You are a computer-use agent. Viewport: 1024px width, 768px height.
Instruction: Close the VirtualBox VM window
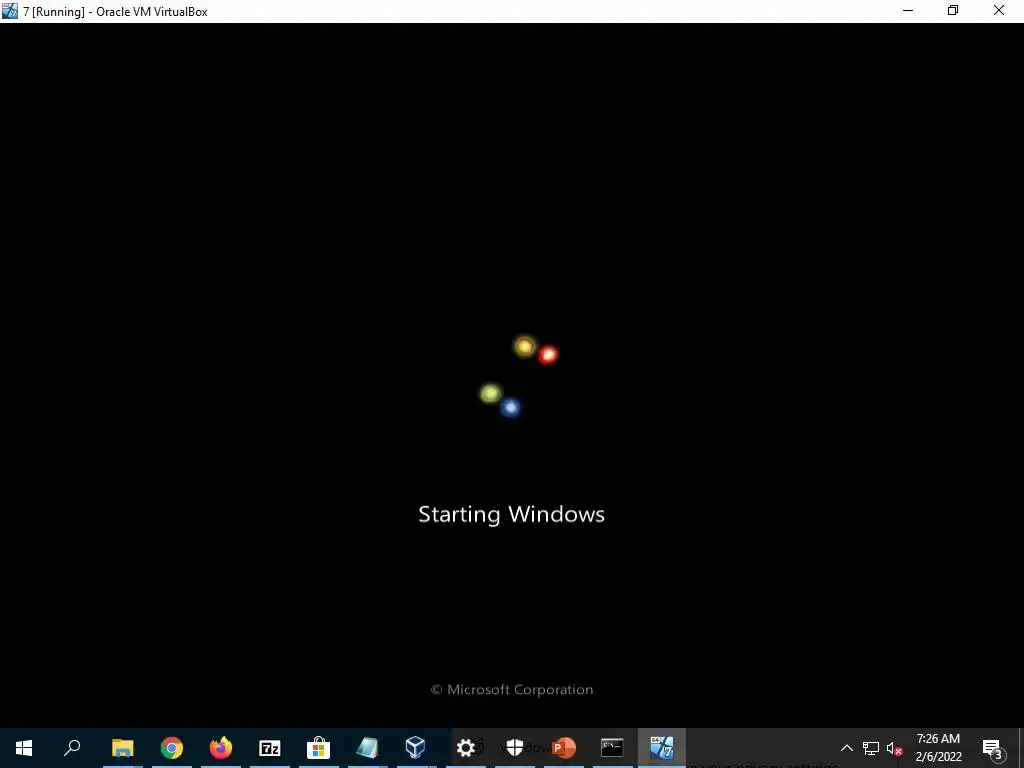tap(999, 10)
